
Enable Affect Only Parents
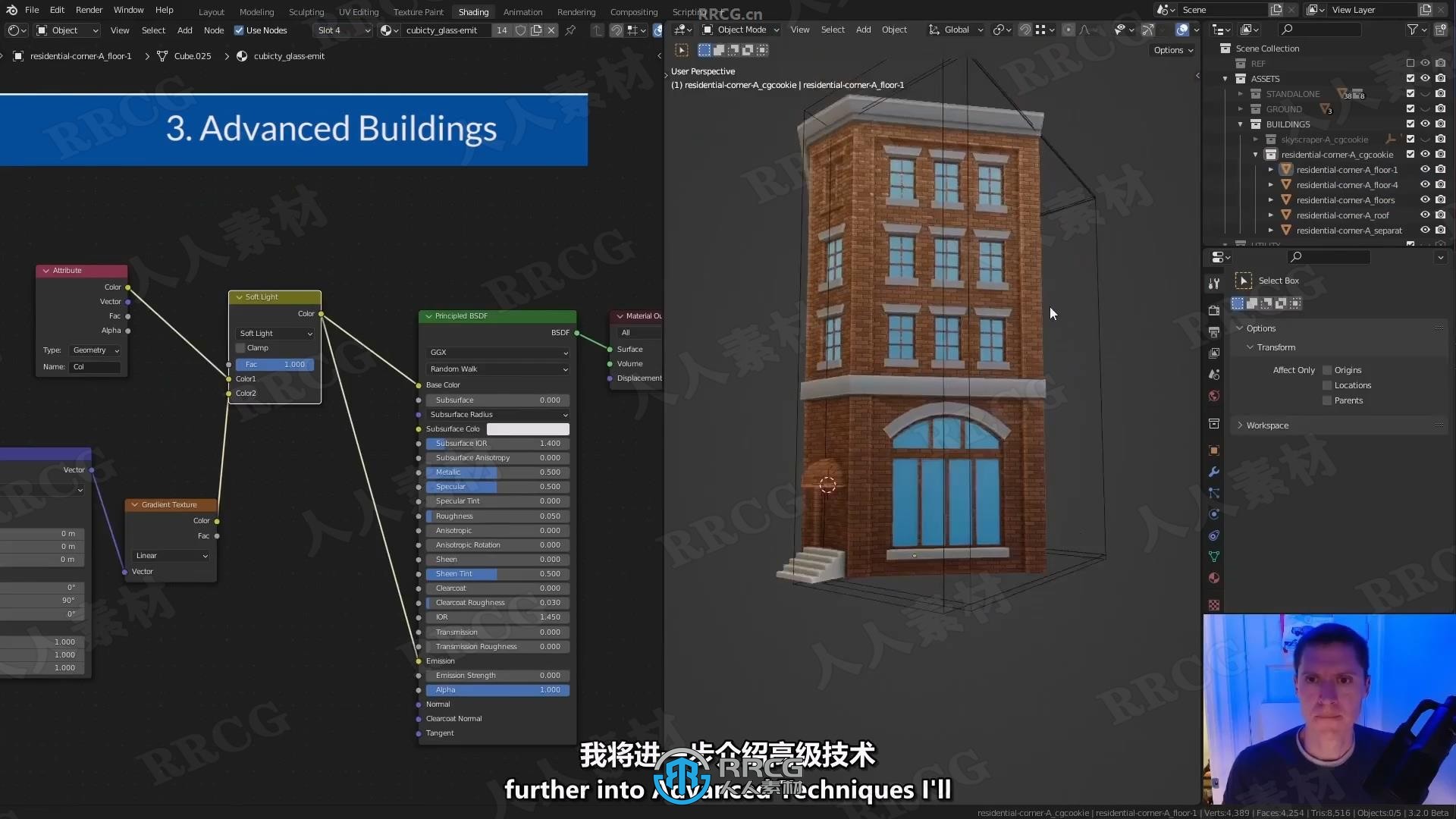pos(1327,400)
